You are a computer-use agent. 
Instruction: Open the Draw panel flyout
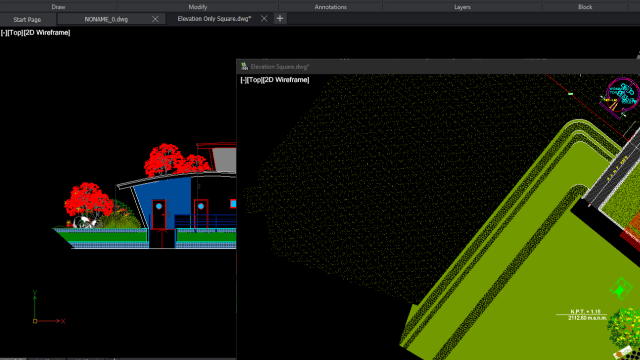pyautogui.click(x=58, y=7)
